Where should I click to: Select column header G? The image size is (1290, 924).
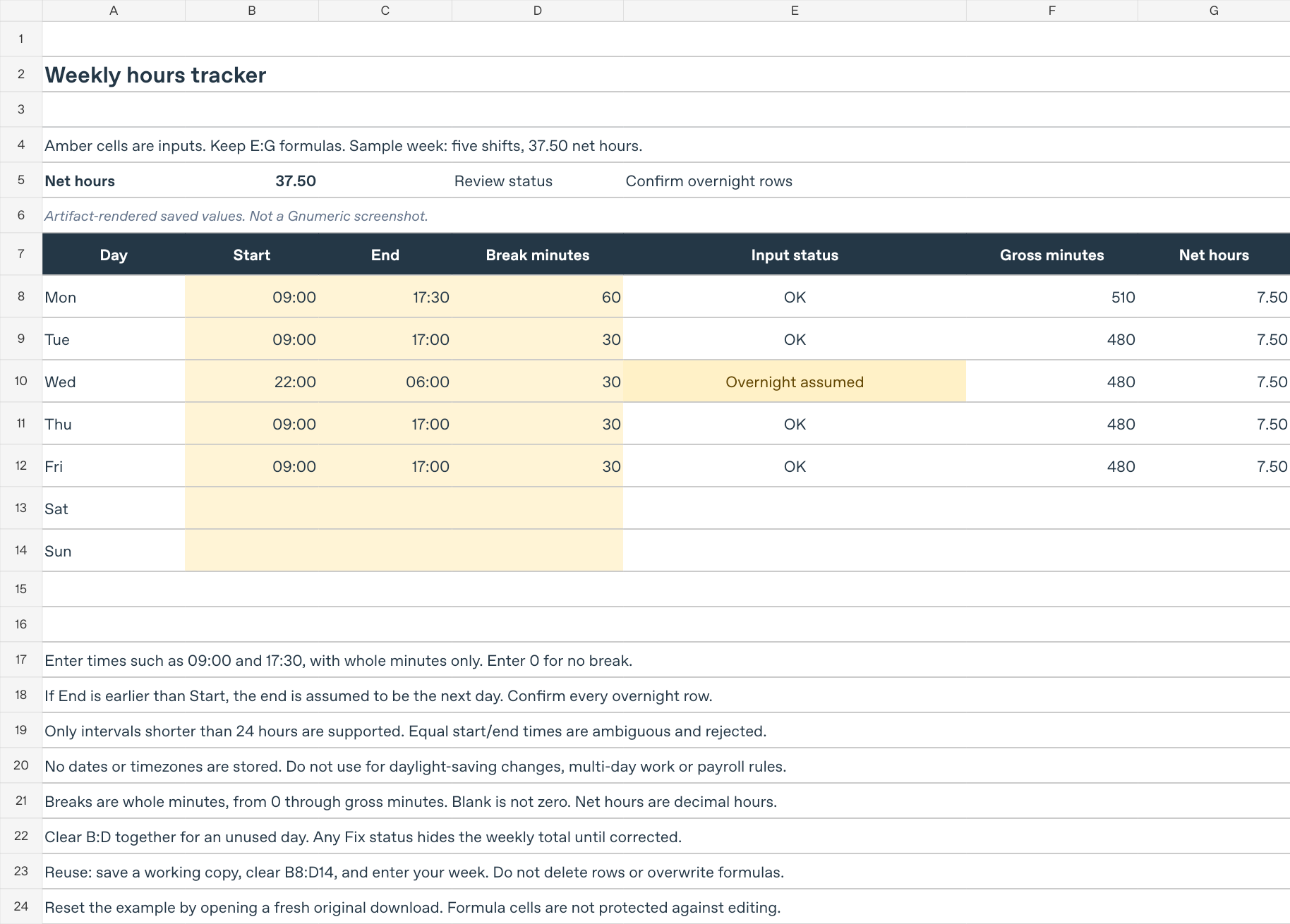1214,11
